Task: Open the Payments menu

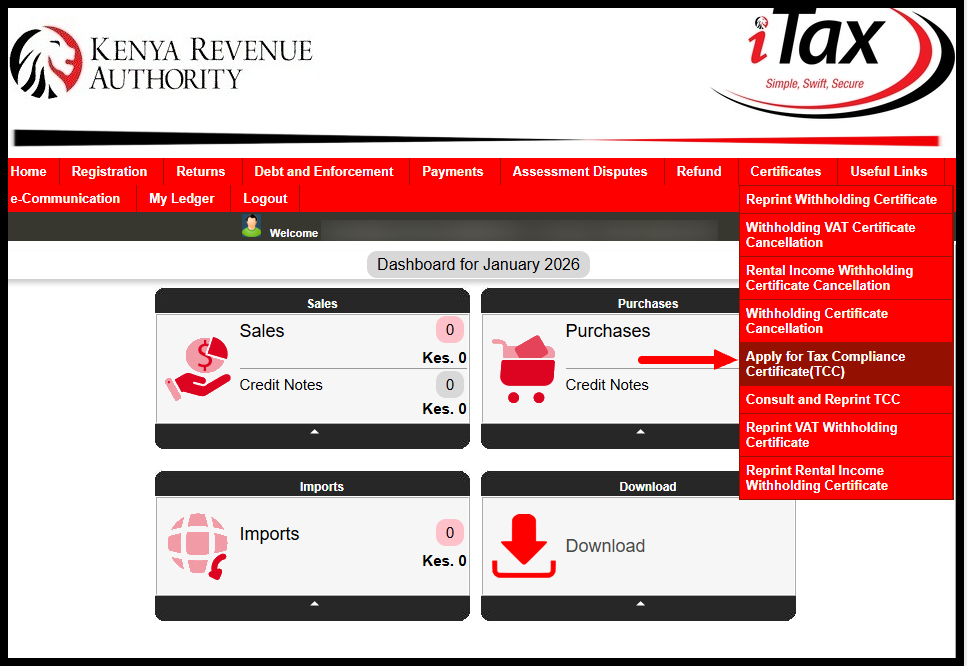Action: (x=452, y=171)
